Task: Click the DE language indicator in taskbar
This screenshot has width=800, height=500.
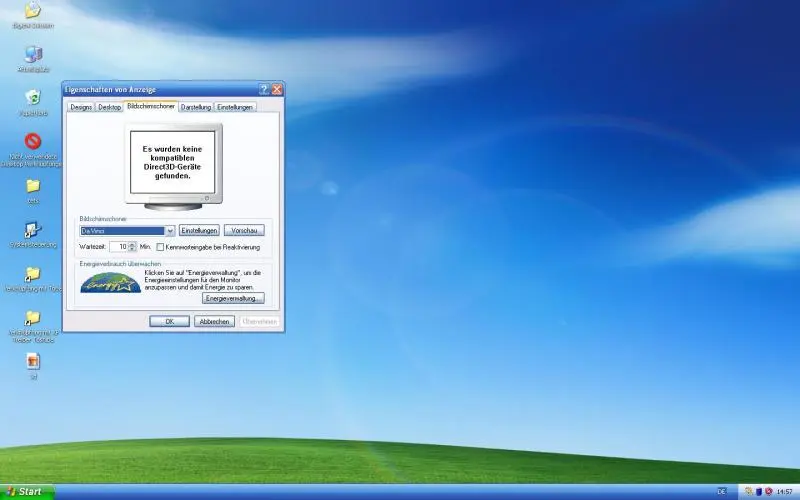Action: pos(722,491)
